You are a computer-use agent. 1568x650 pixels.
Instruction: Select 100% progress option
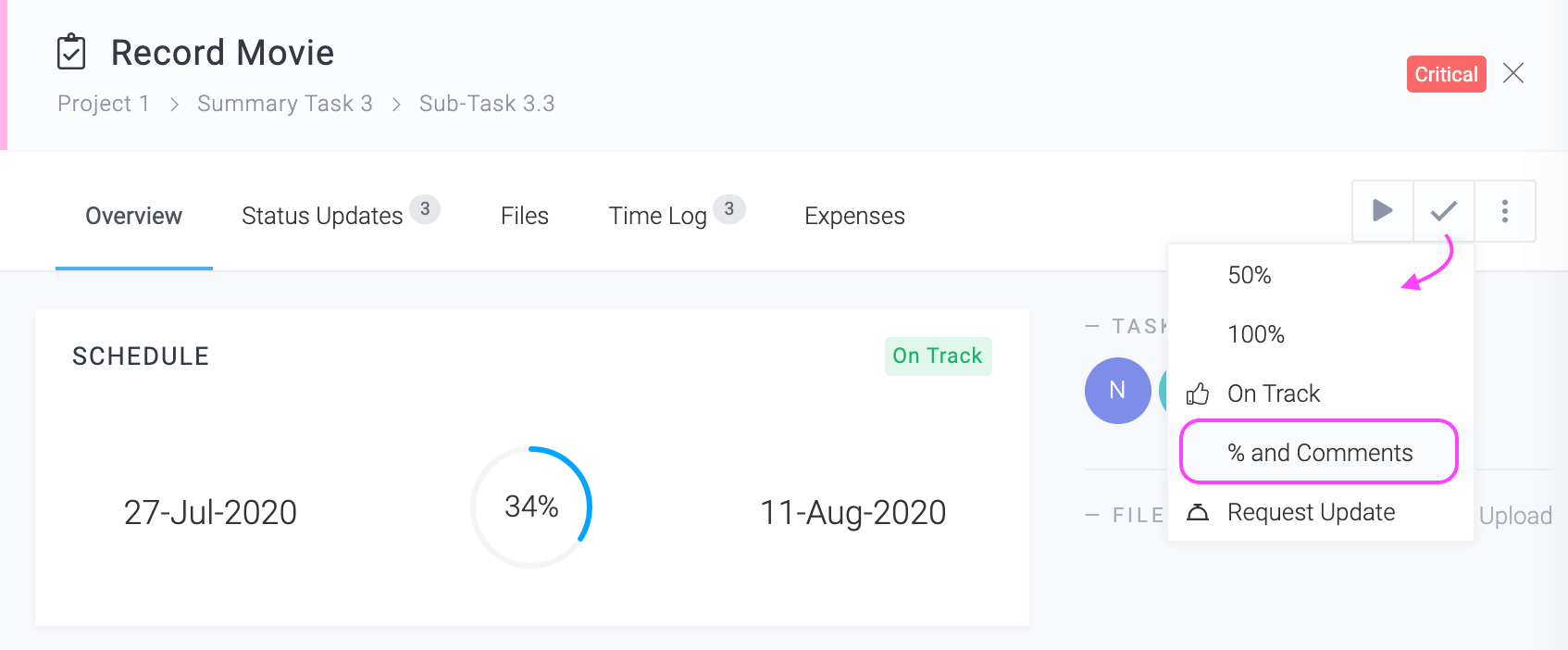pyautogui.click(x=1255, y=334)
